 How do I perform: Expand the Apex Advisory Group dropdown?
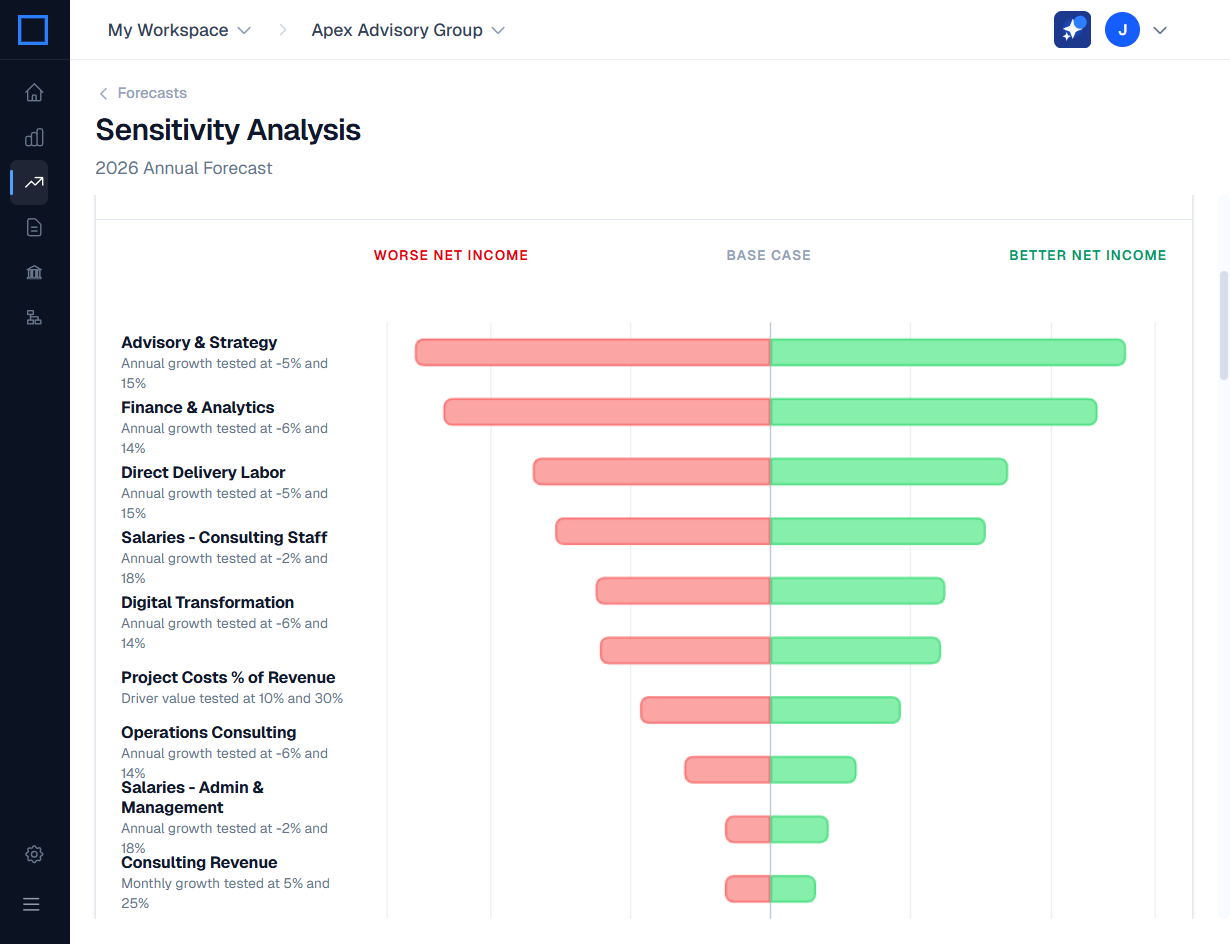click(x=408, y=30)
